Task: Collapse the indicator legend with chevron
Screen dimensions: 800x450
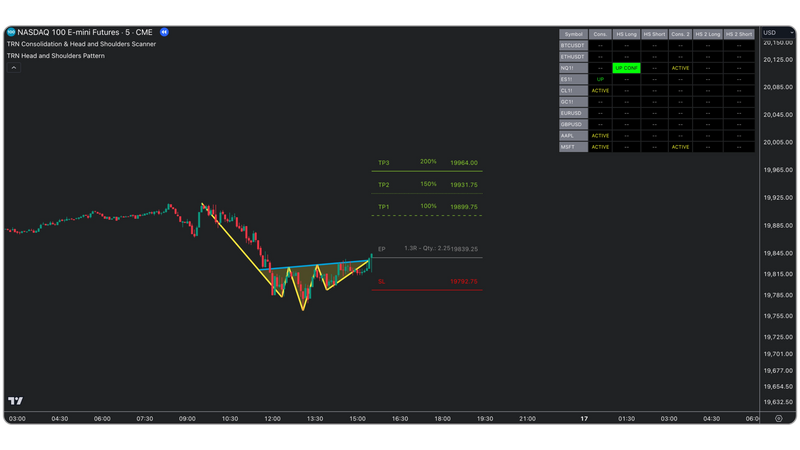Action: pos(14,67)
